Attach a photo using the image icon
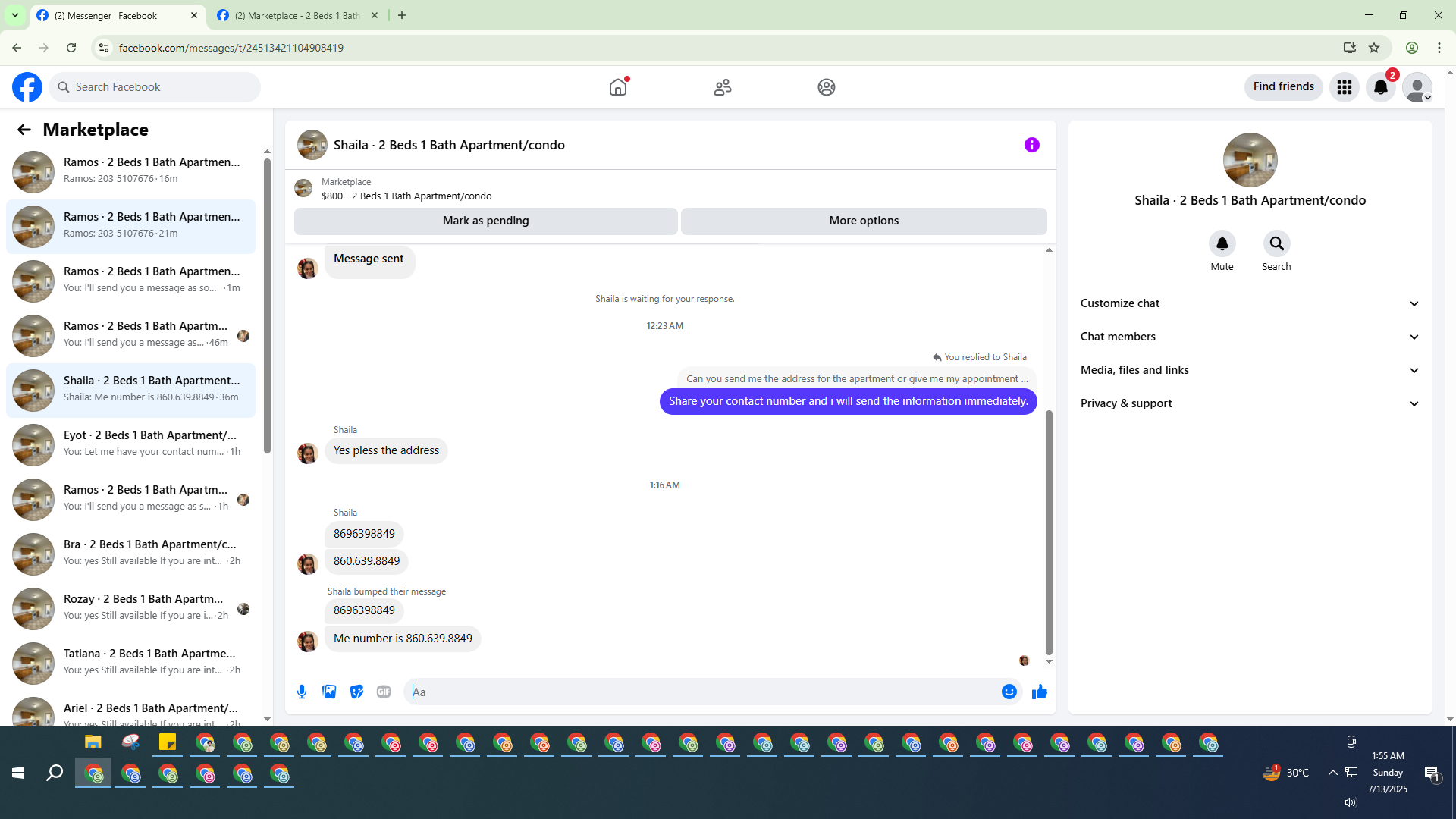1456x819 pixels. (329, 692)
